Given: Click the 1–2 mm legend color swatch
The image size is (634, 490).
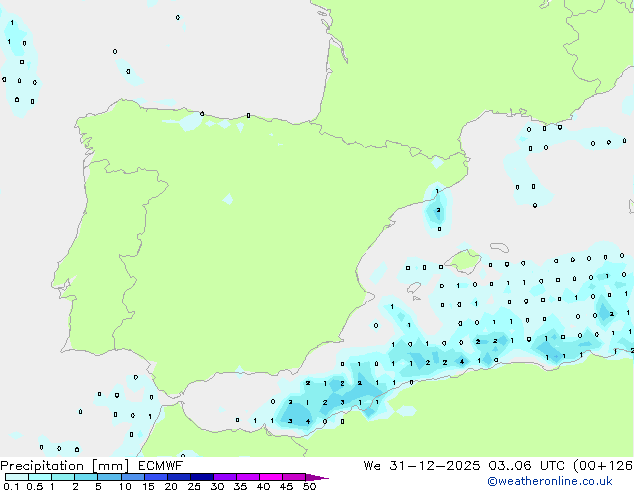Looking at the screenshot, I should (x=63, y=477).
